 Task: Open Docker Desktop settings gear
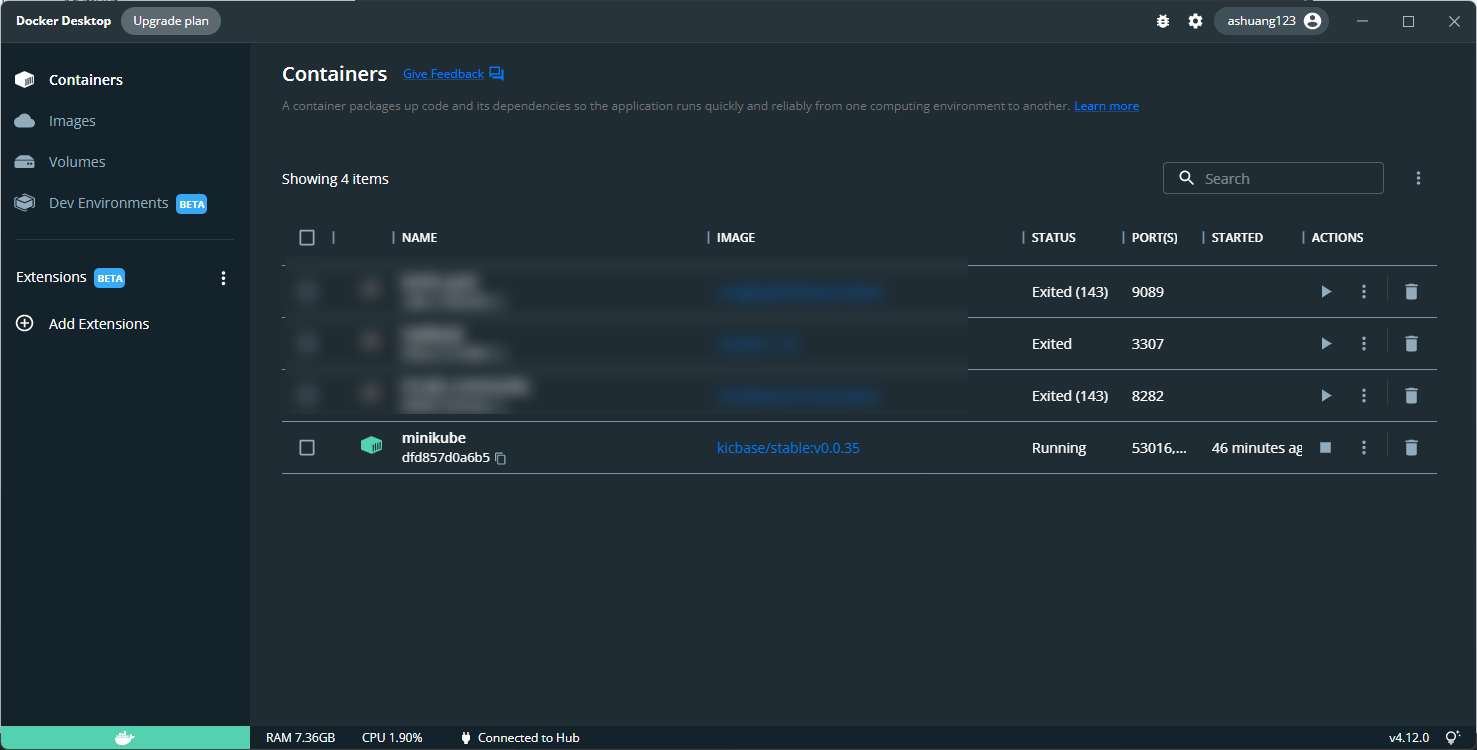click(1195, 21)
